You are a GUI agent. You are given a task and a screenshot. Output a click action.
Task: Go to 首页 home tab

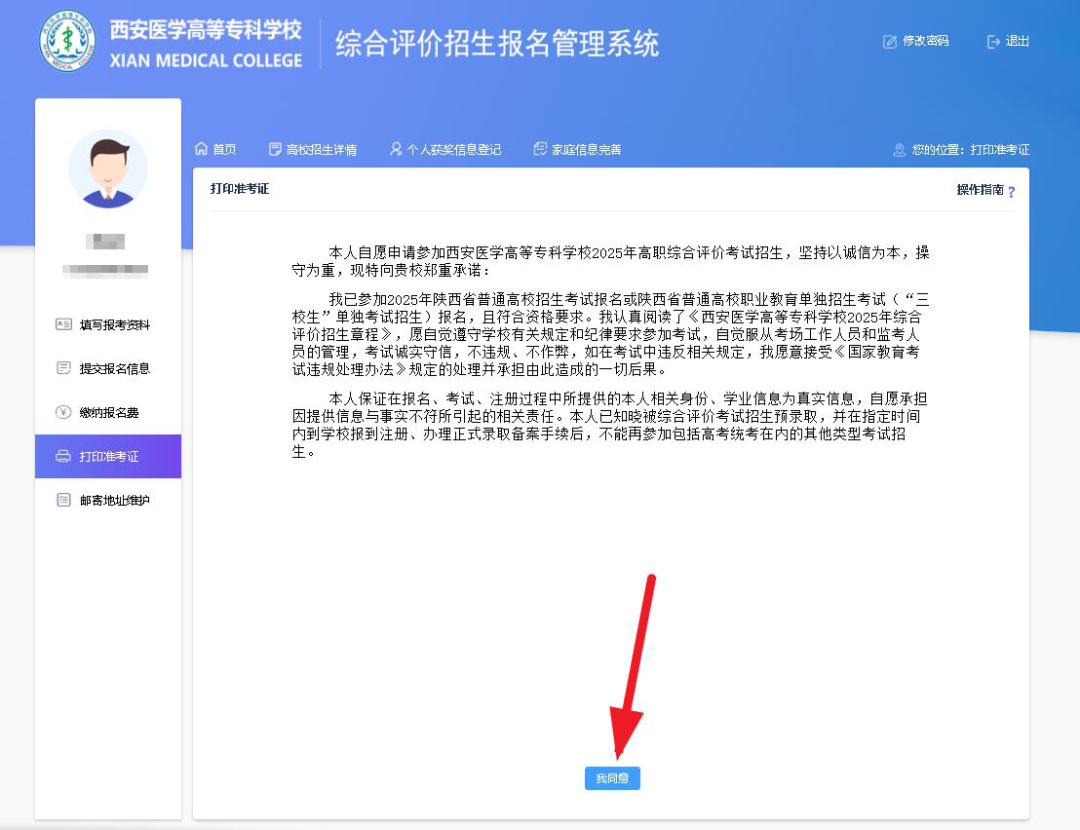tap(224, 150)
